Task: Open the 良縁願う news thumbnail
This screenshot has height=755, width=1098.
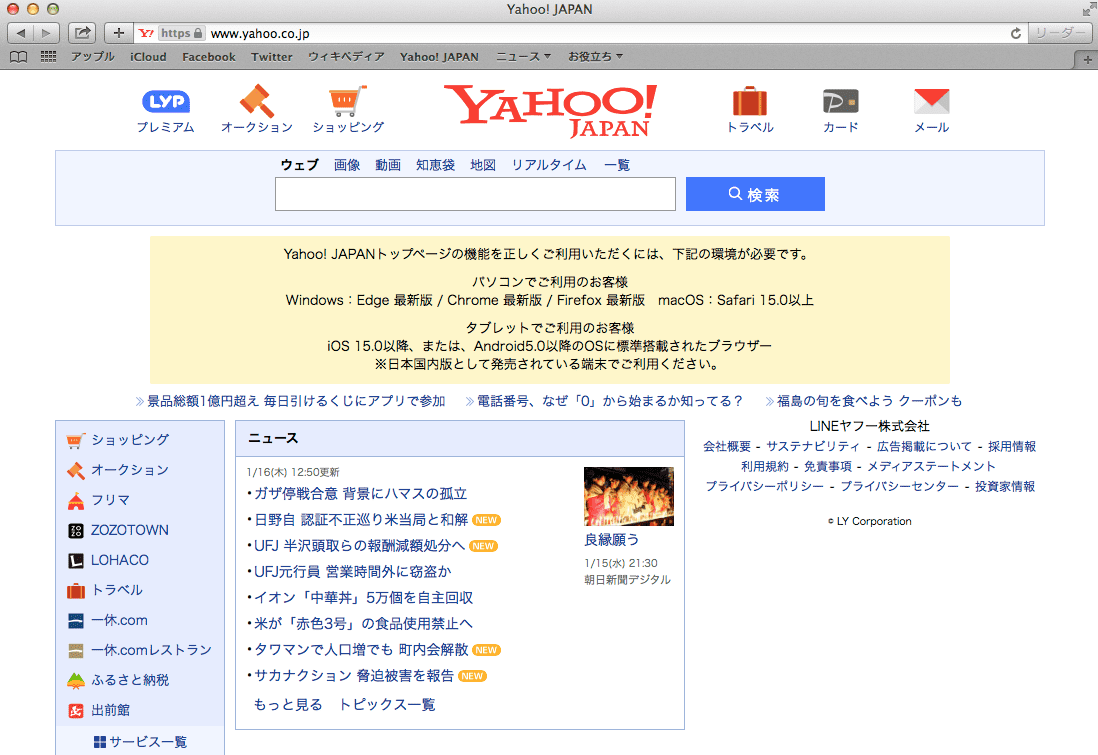Action: click(x=629, y=497)
